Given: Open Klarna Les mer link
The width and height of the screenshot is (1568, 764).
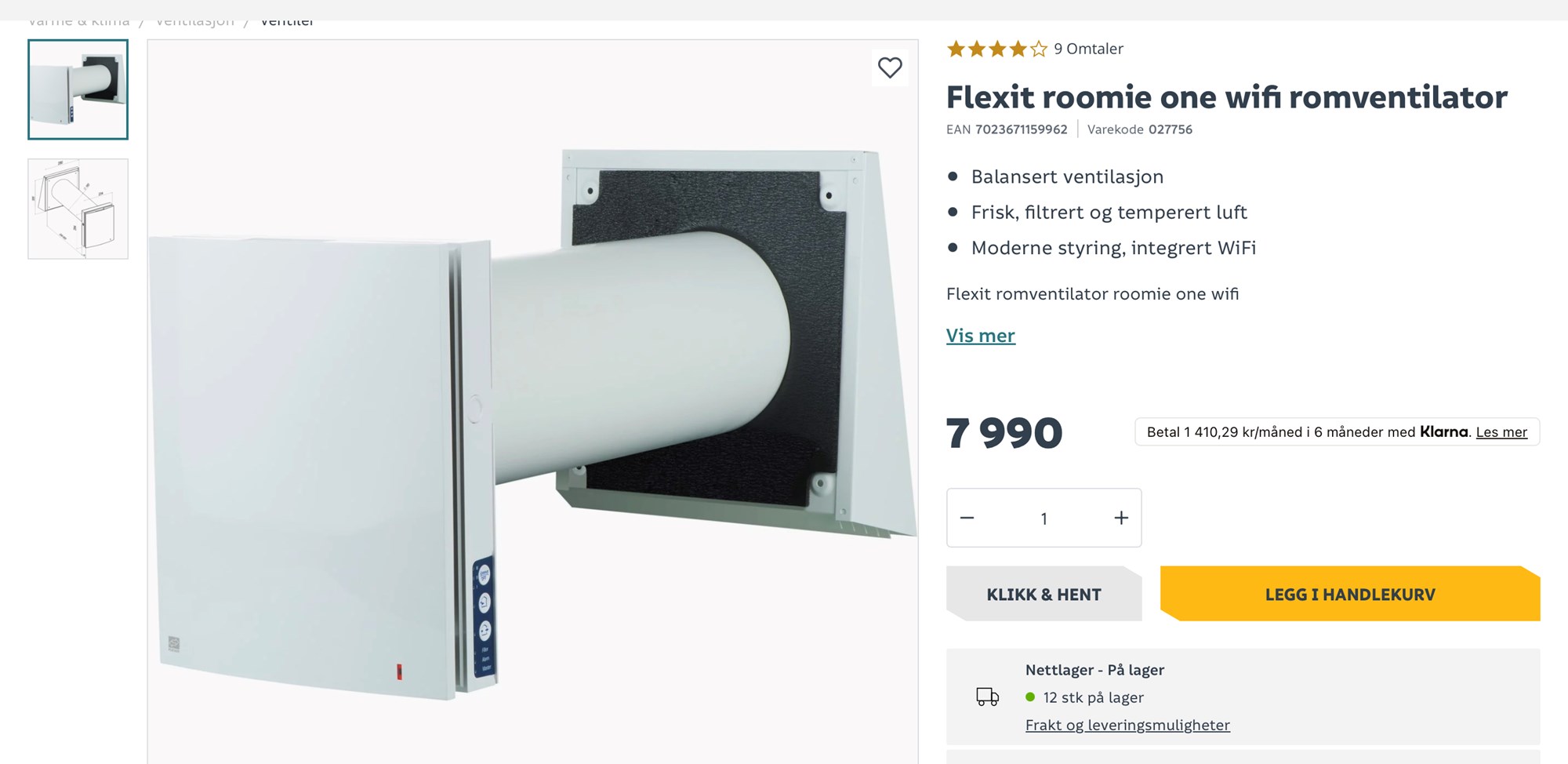Looking at the screenshot, I should tap(1501, 432).
